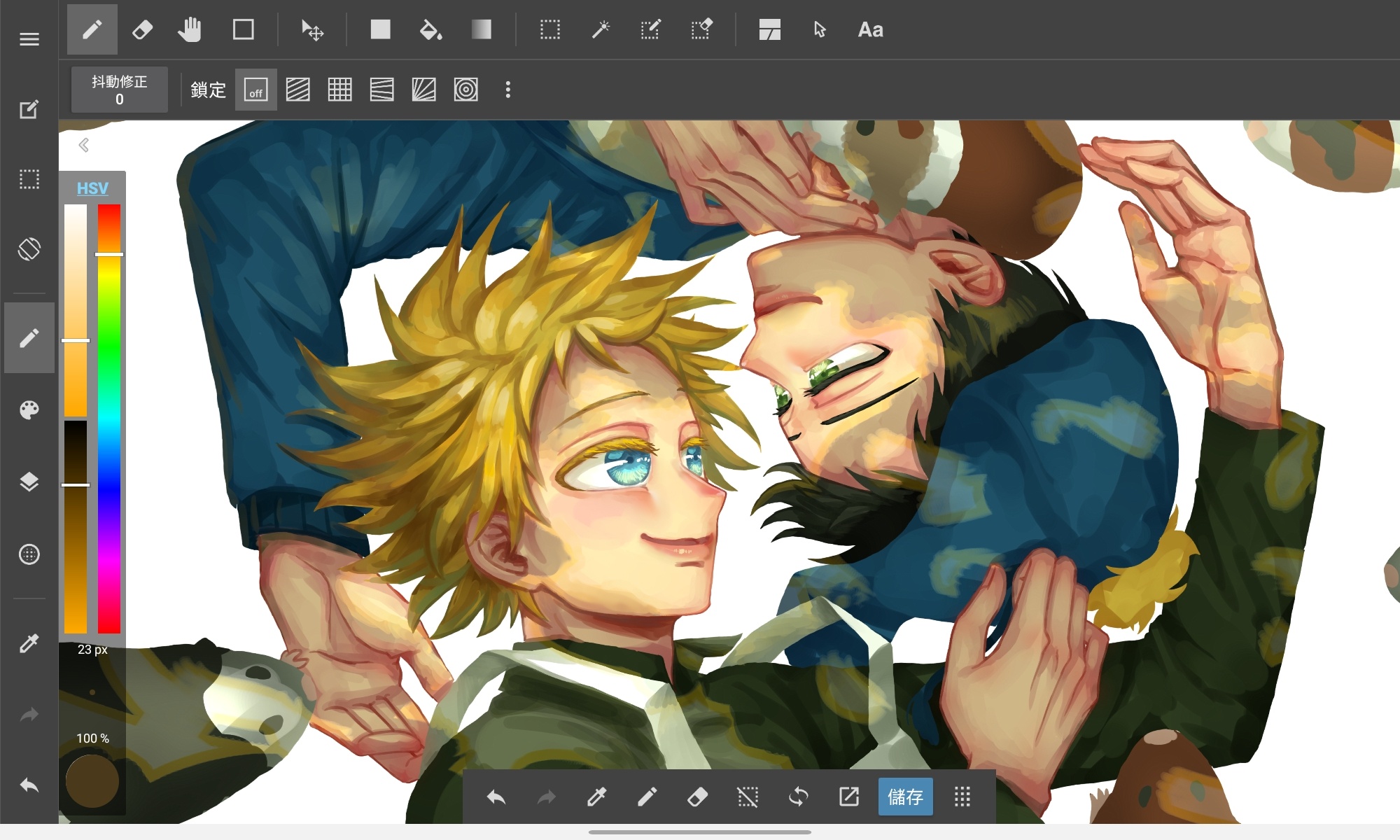Select the Fill rectangle tool

(x=380, y=29)
